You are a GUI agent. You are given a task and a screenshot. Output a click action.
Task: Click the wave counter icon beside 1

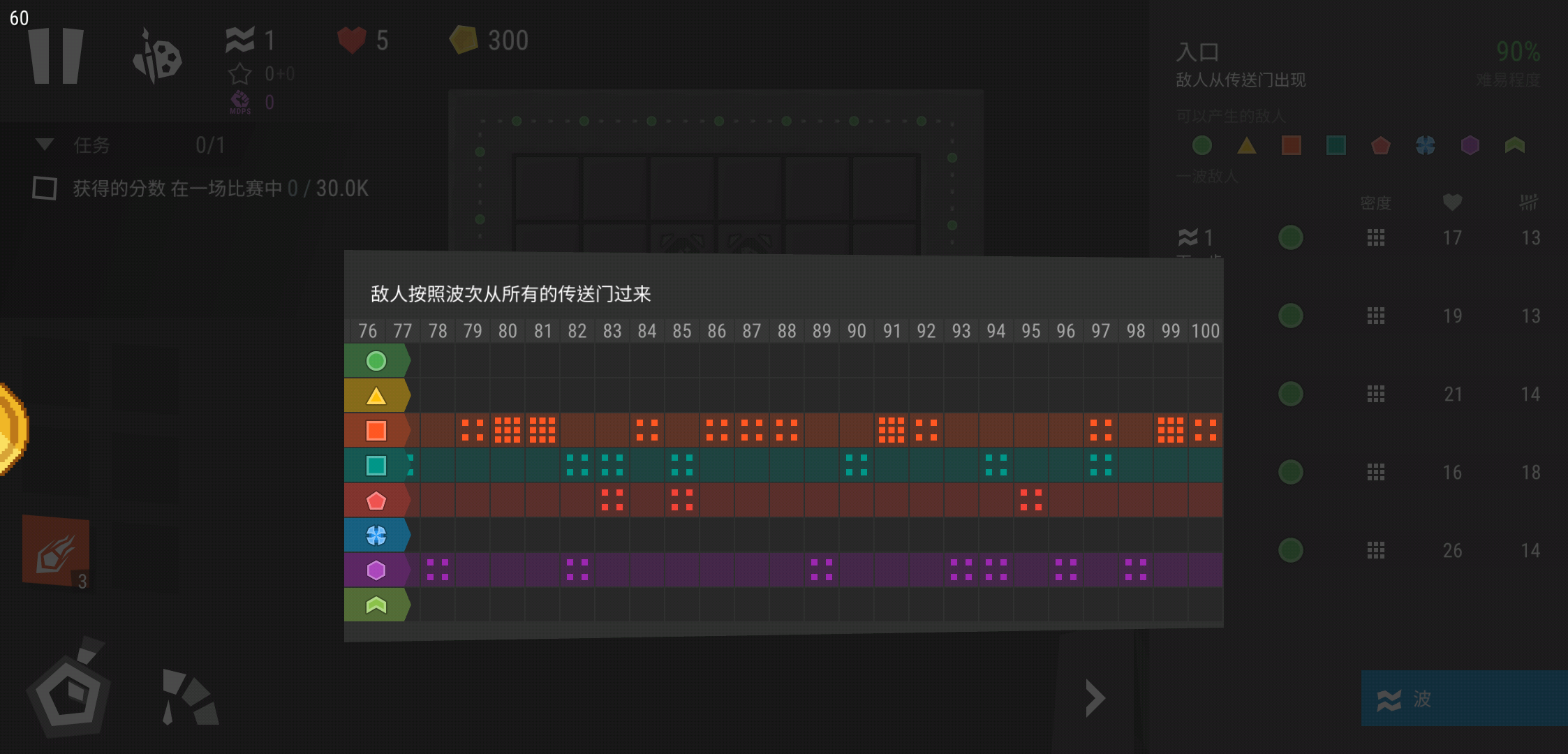tap(239, 40)
